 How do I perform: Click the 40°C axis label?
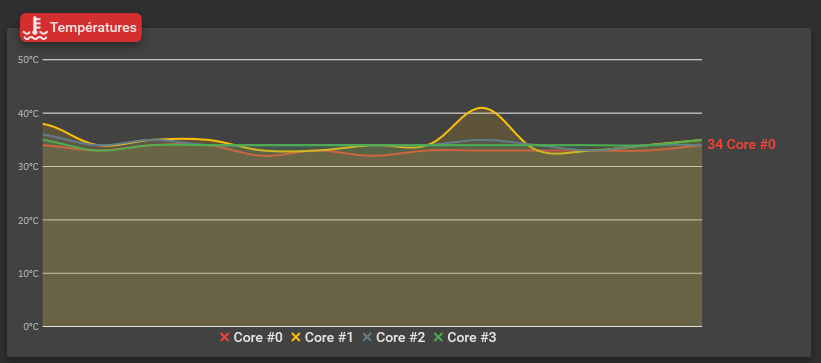(x=28, y=113)
